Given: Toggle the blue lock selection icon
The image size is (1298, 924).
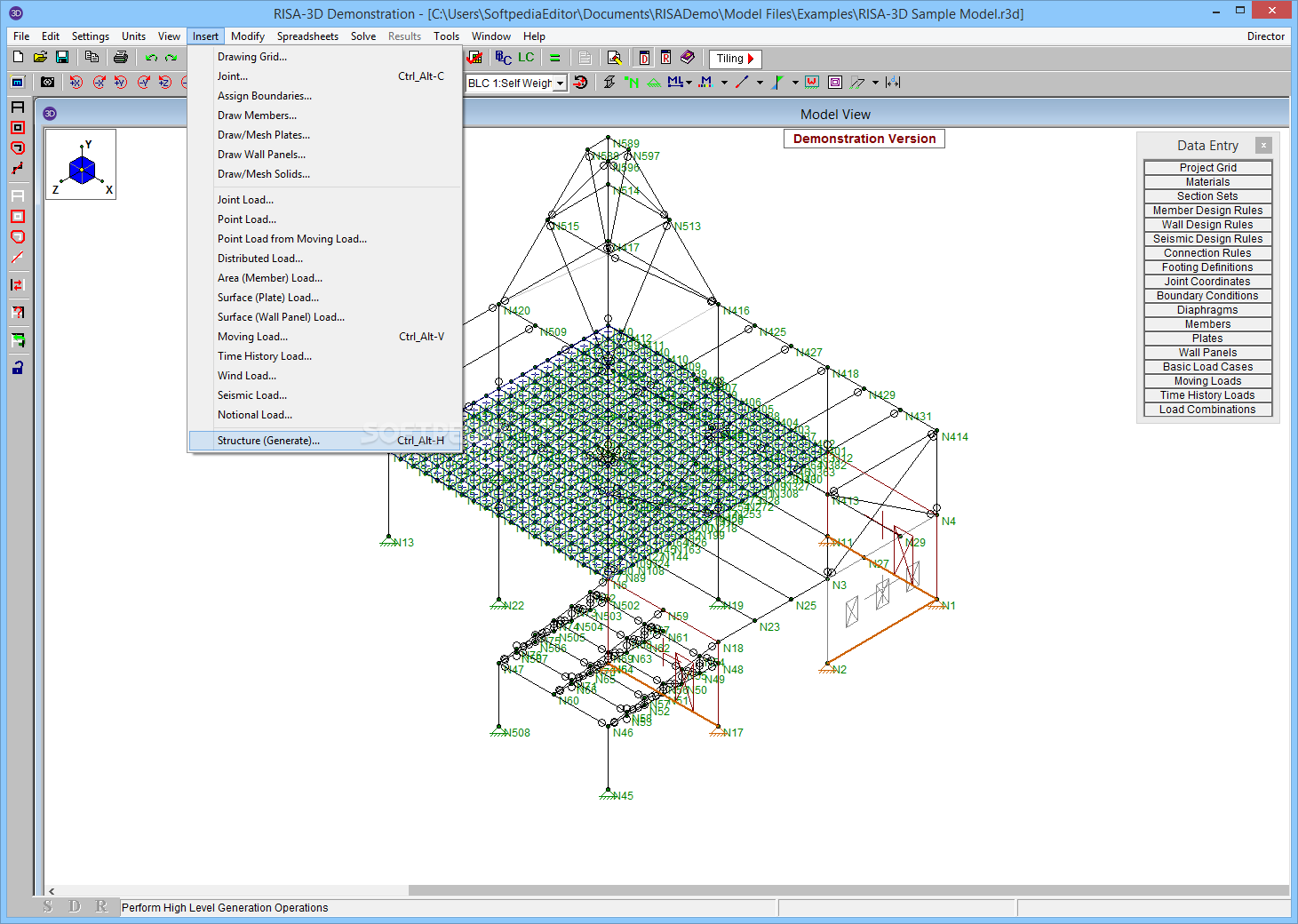Looking at the screenshot, I should coord(18,367).
